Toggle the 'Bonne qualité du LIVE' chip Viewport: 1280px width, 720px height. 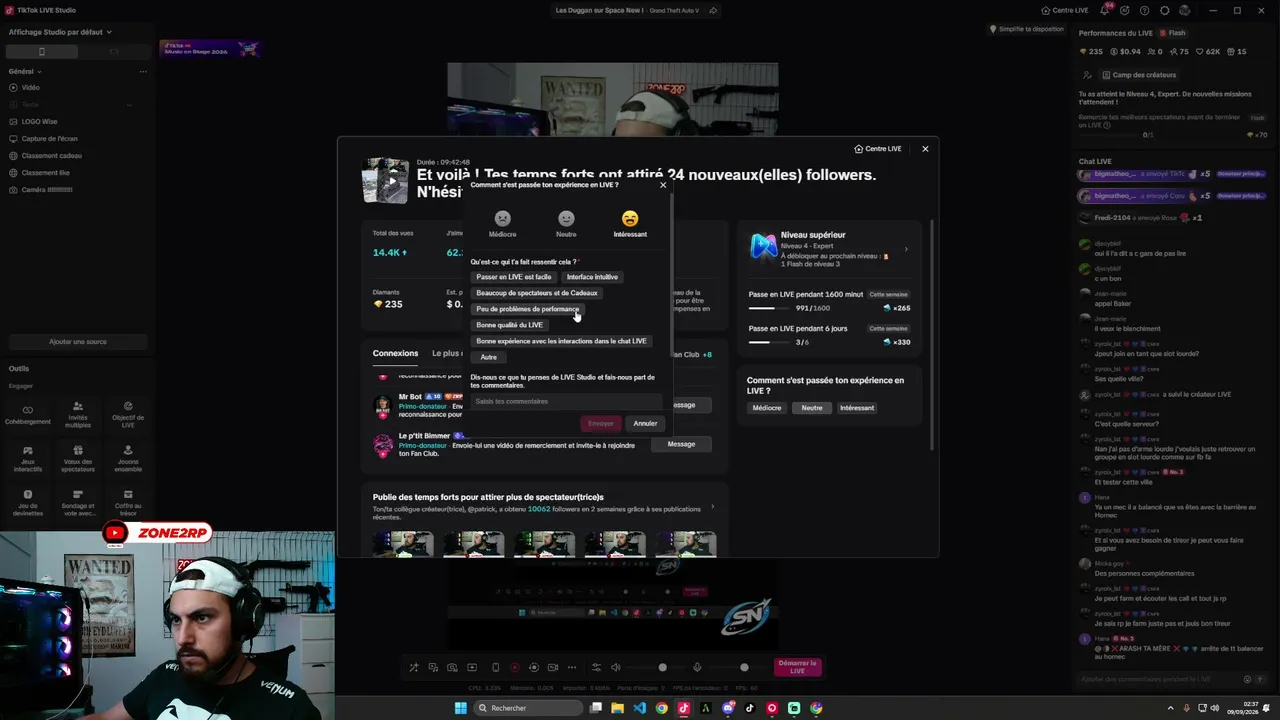pos(509,325)
